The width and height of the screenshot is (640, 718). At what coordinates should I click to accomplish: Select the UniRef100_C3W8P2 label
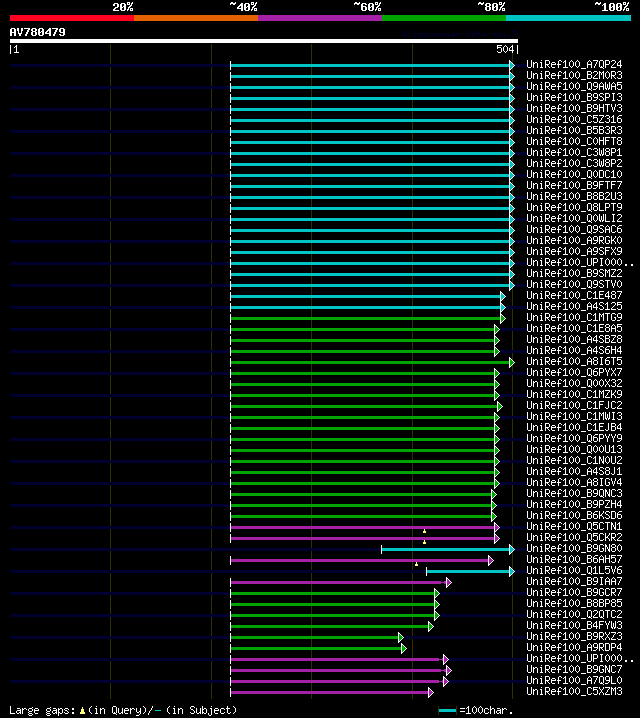point(574,163)
